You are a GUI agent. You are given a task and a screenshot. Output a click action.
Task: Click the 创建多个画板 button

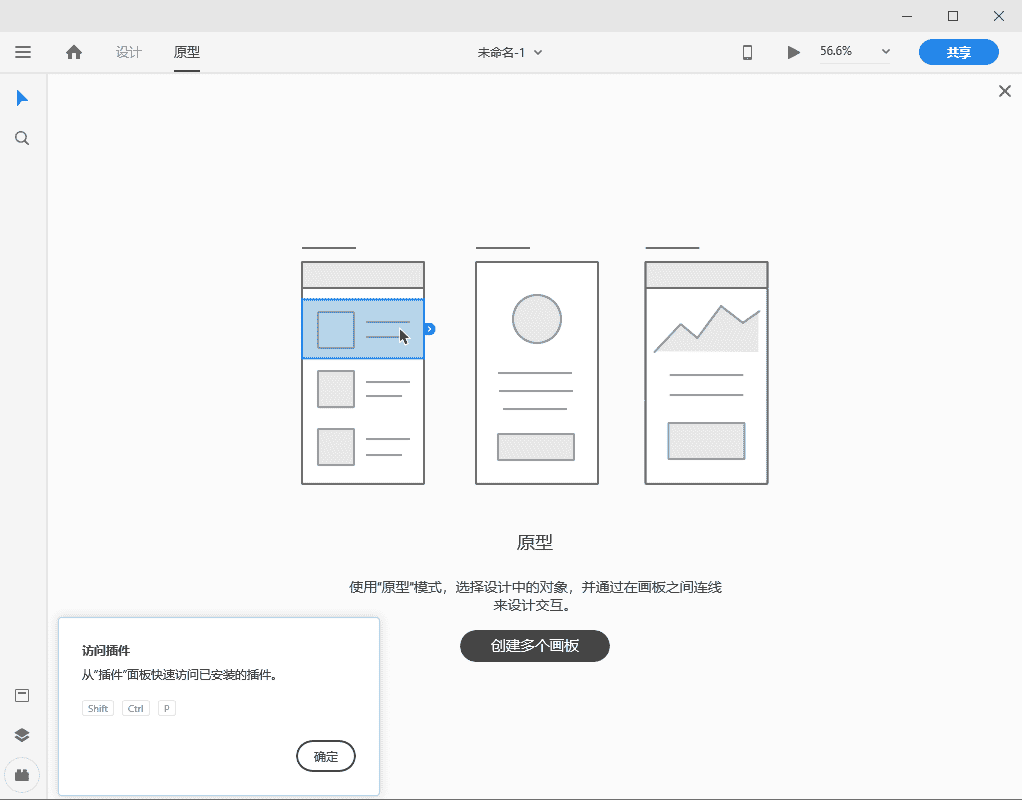534,646
